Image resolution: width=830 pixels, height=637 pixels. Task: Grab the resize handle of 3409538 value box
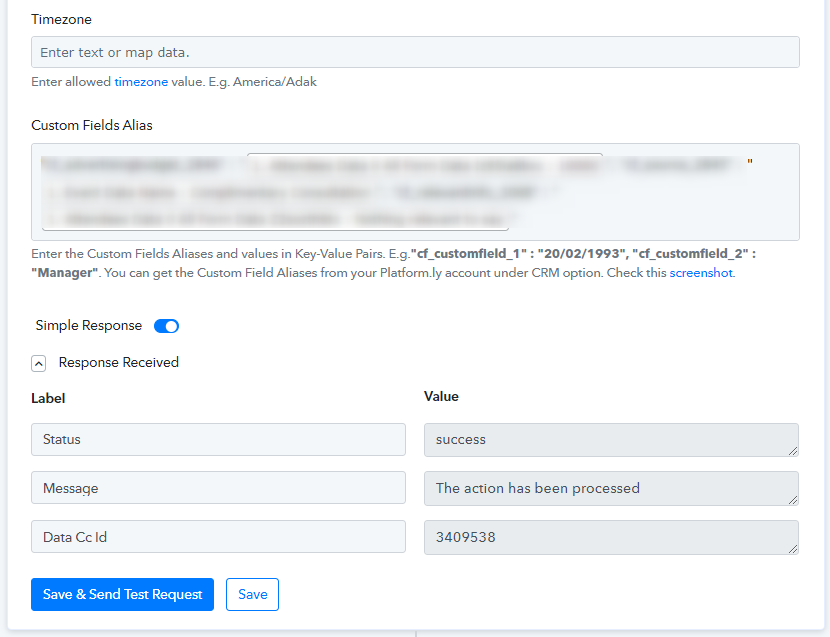[793, 549]
